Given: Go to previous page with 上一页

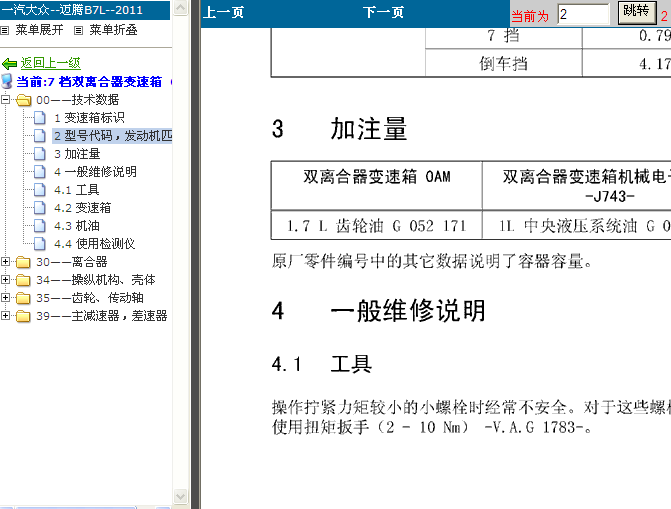Looking at the screenshot, I should 223,12.
